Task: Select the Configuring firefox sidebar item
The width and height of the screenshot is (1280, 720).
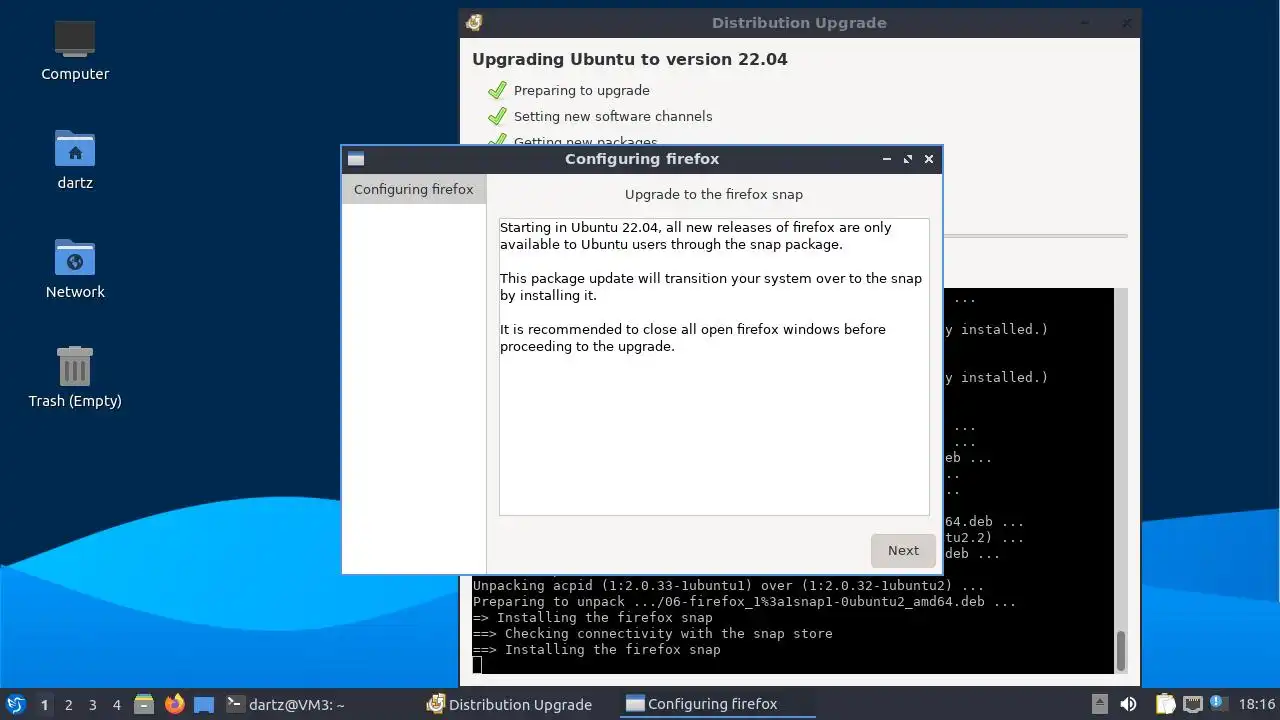Action: pos(413,189)
